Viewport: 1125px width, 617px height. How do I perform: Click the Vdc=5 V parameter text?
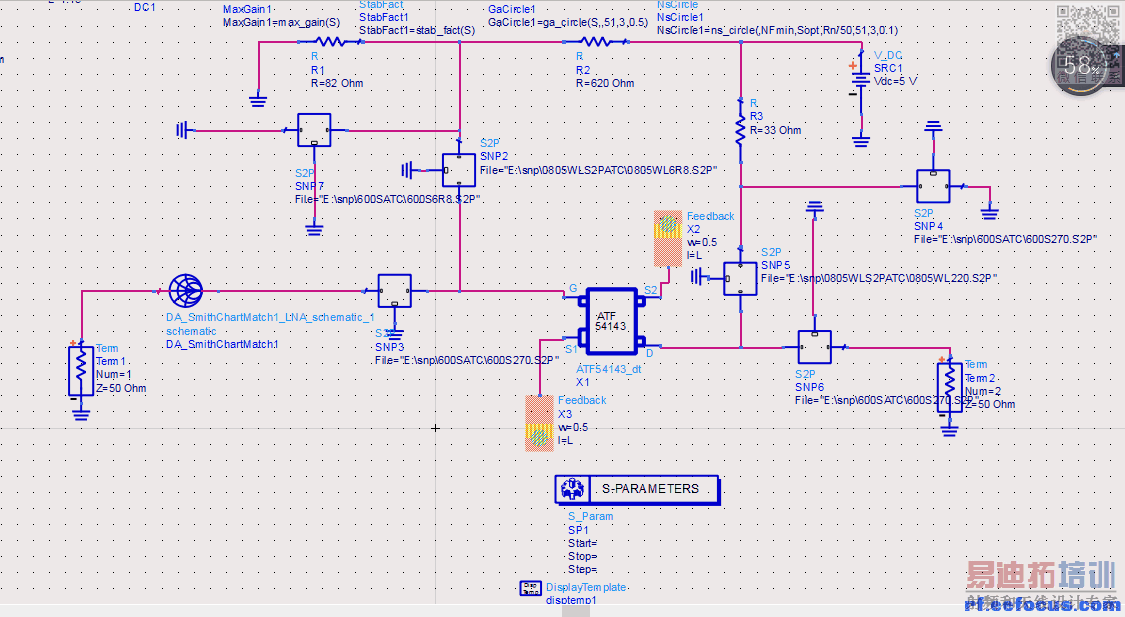tap(895, 81)
